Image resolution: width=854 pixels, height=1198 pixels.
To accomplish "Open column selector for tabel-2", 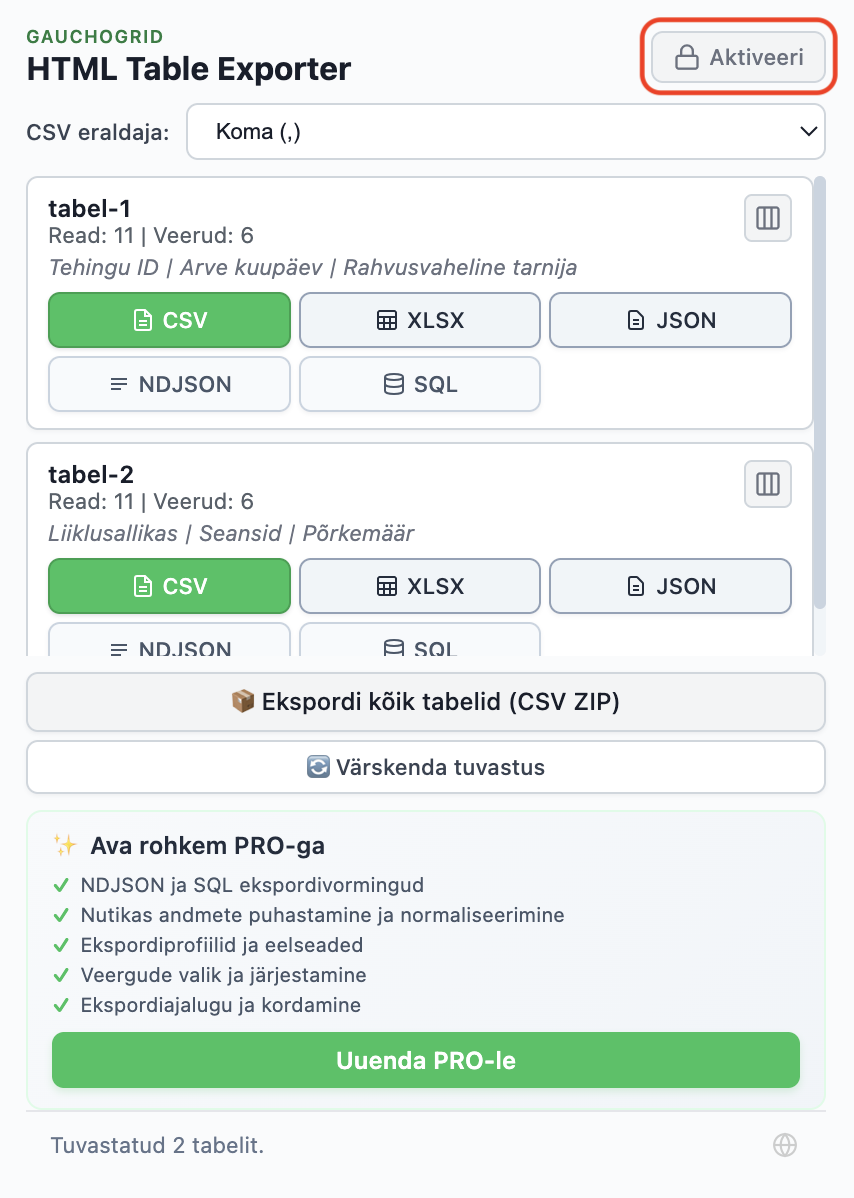I will pos(767,484).
